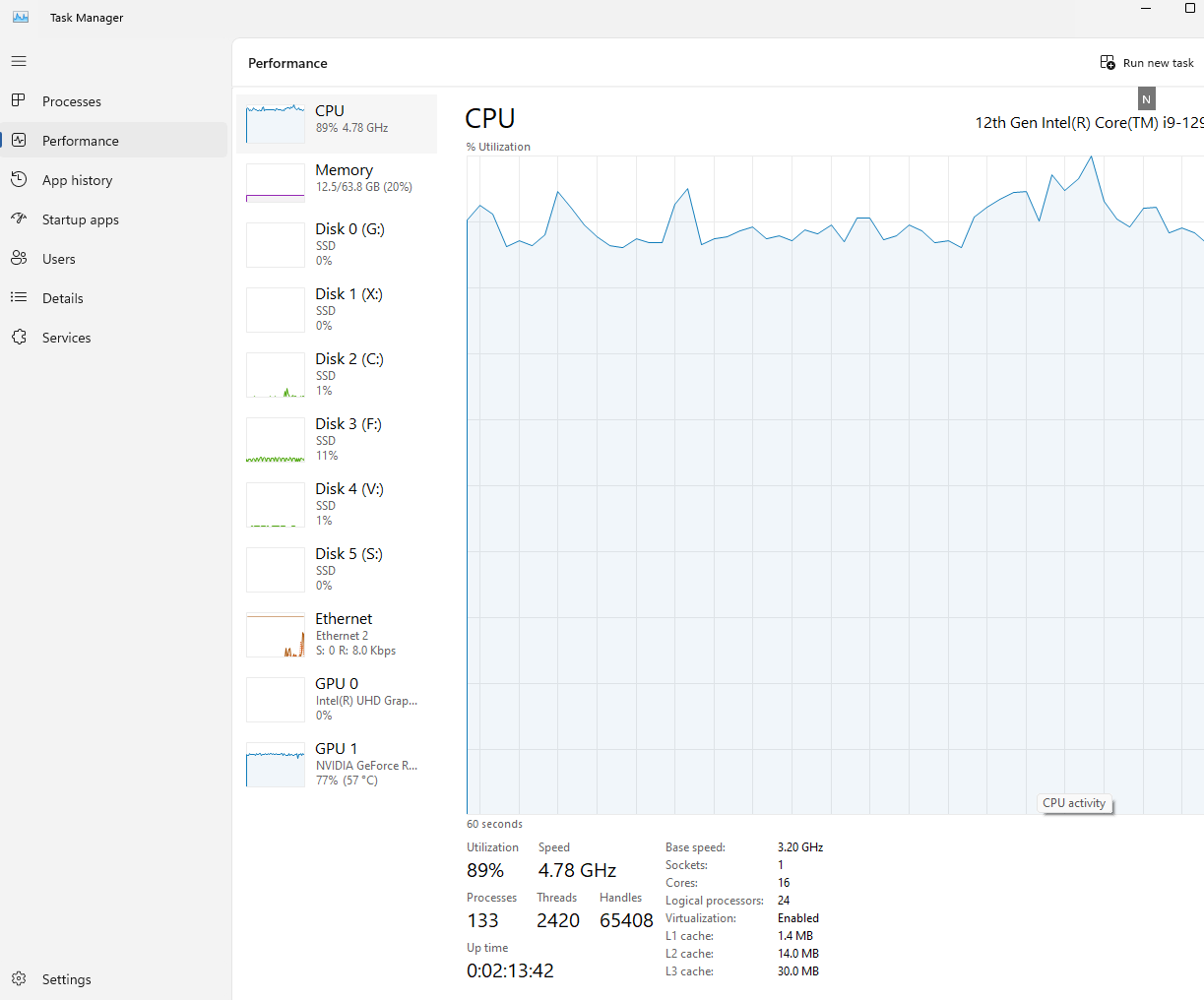Select Disk 2 (C:) in list
Image resolution: width=1204 pixels, height=1000 pixels.
337,375
